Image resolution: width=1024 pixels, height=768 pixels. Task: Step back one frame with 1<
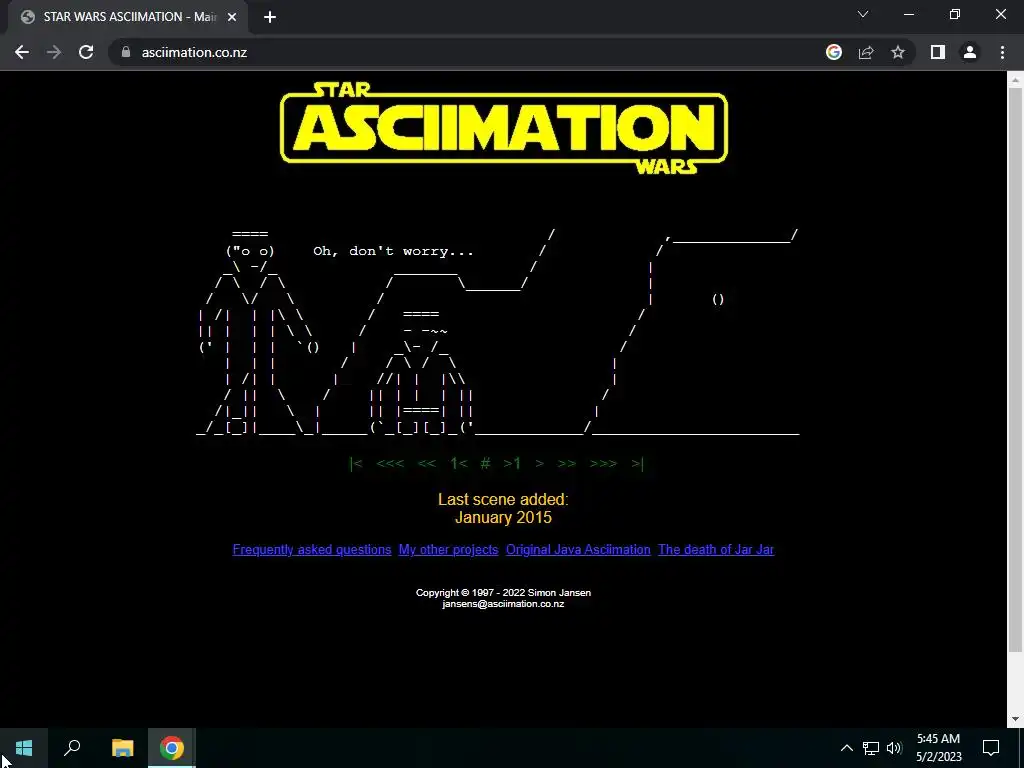(458, 464)
